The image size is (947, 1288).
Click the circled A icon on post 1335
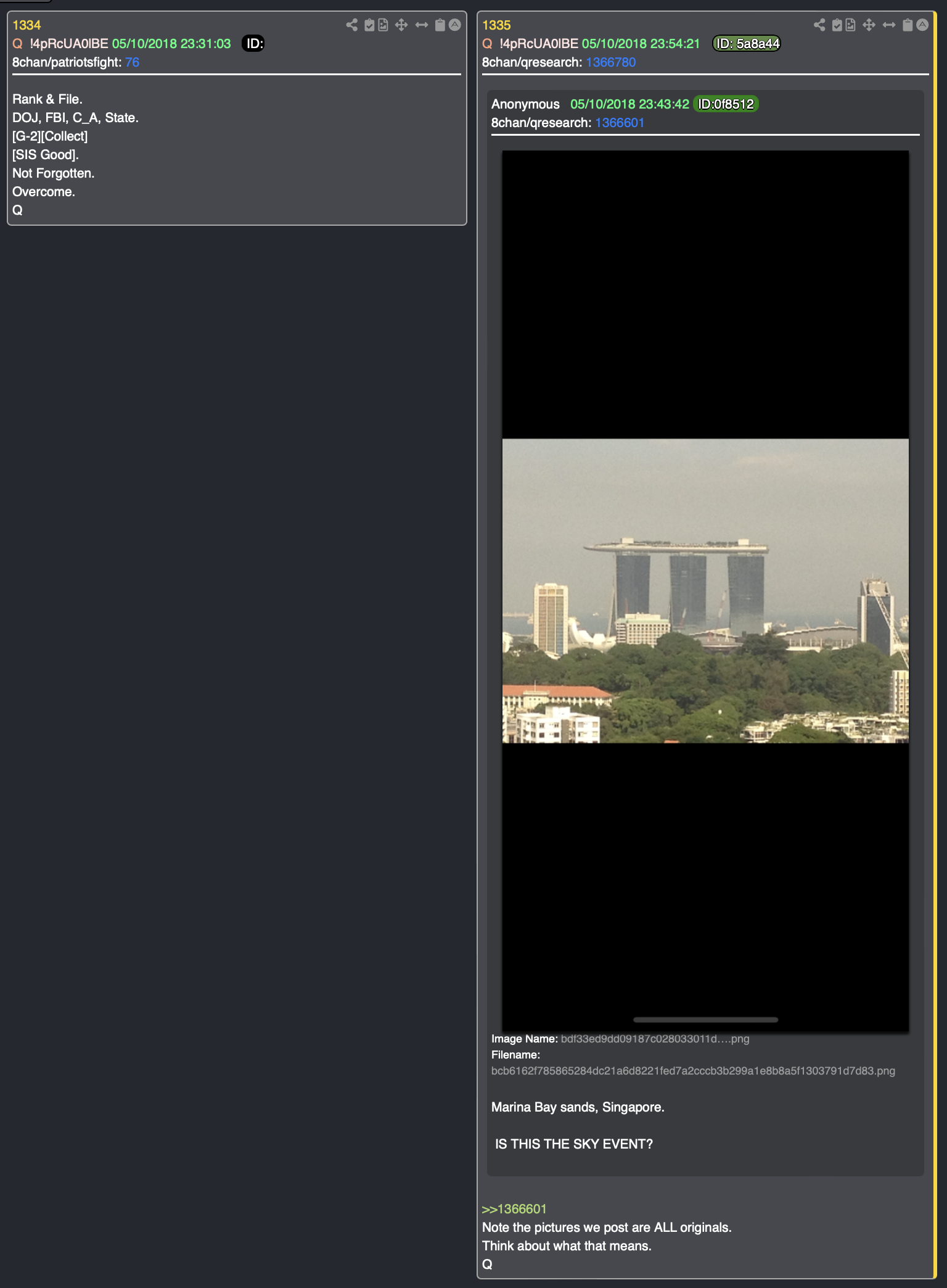coord(922,25)
